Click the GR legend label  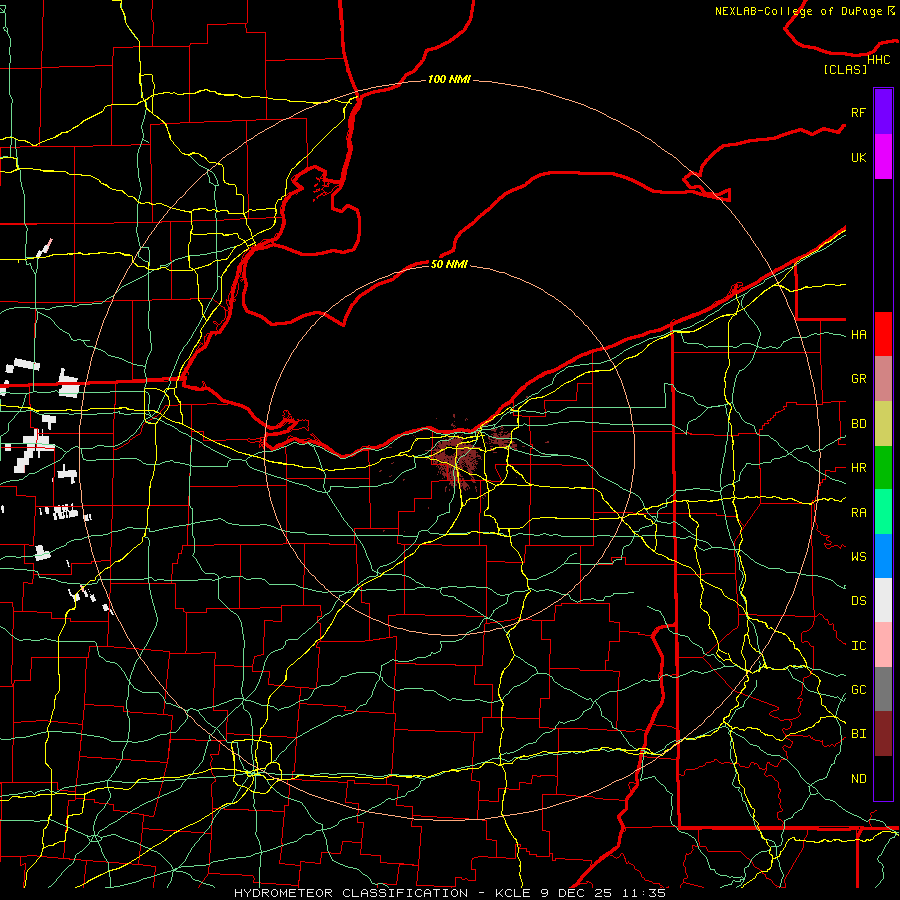(859, 379)
